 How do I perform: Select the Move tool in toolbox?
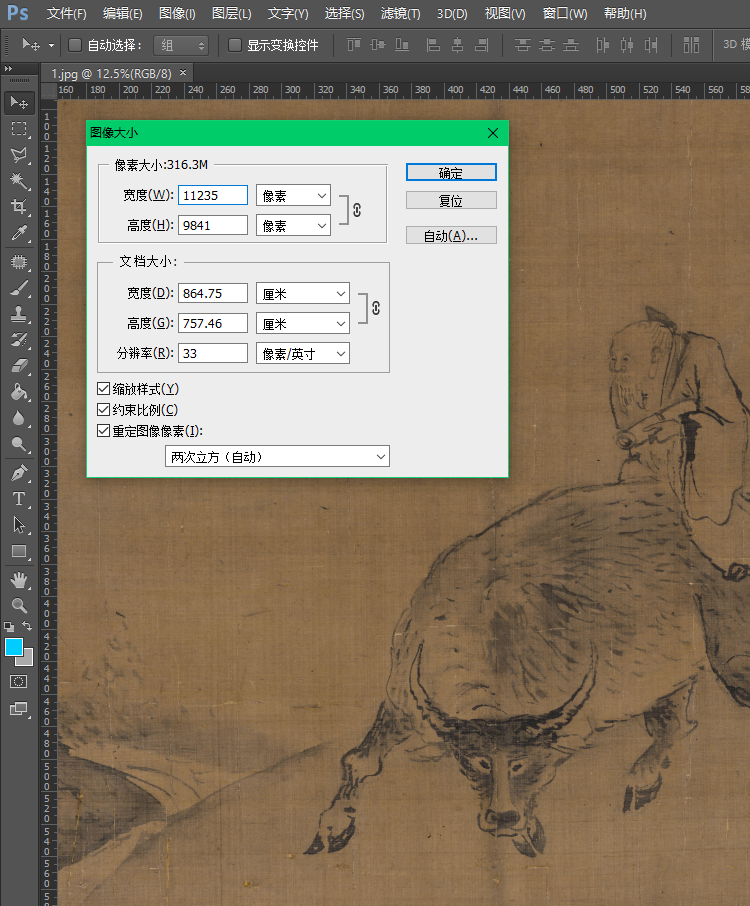click(19, 103)
